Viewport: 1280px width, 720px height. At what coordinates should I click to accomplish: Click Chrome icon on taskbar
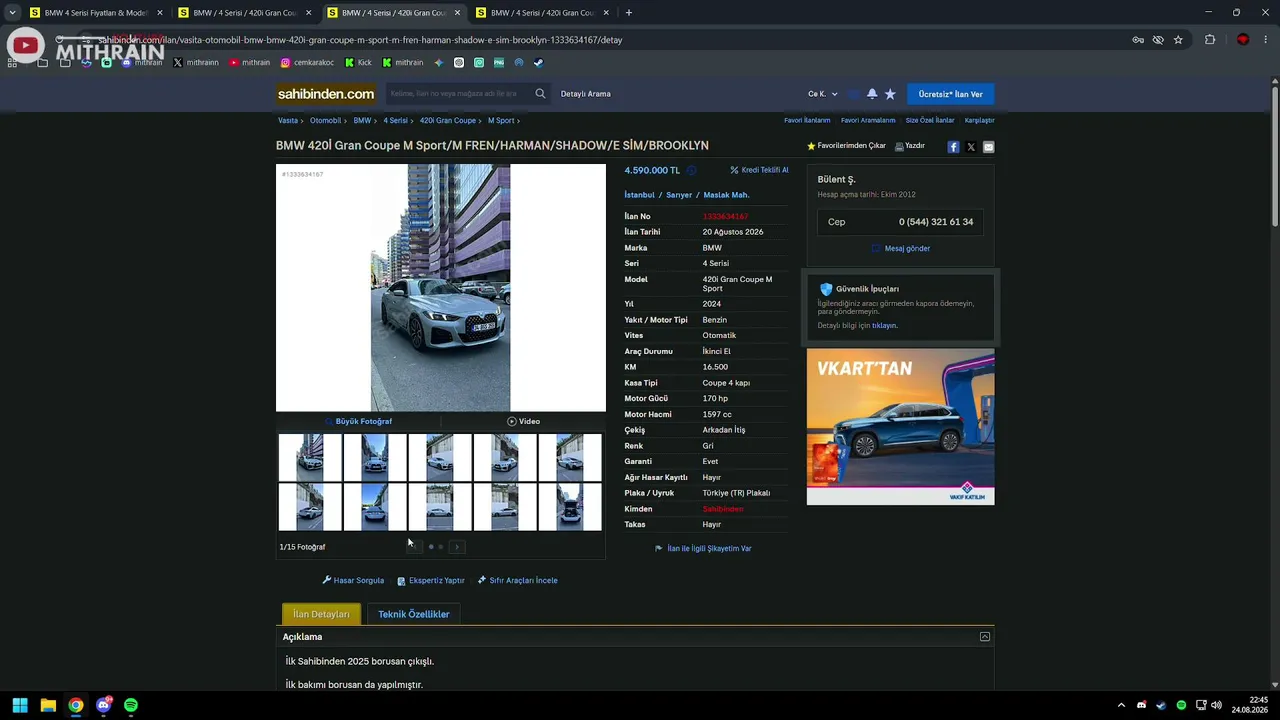tap(76, 705)
